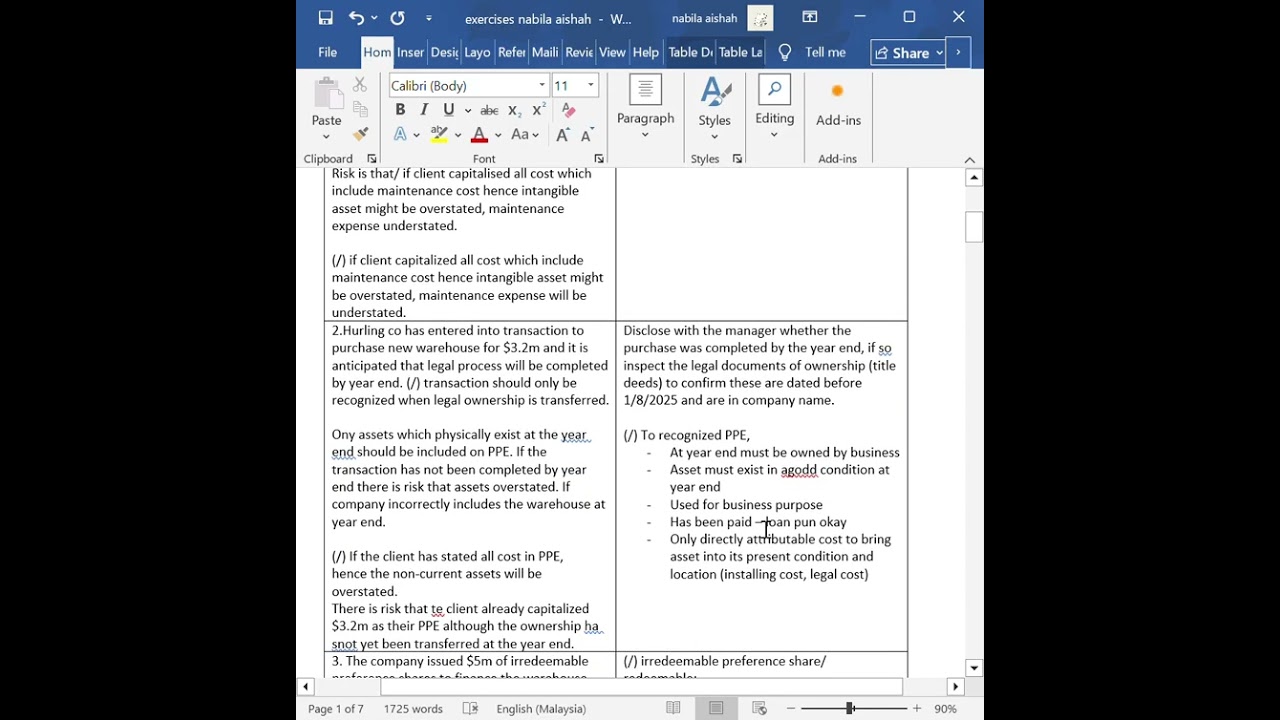1280x720 pixels.
Task: Activate the Format Painter brush
Action: point(360,134)
